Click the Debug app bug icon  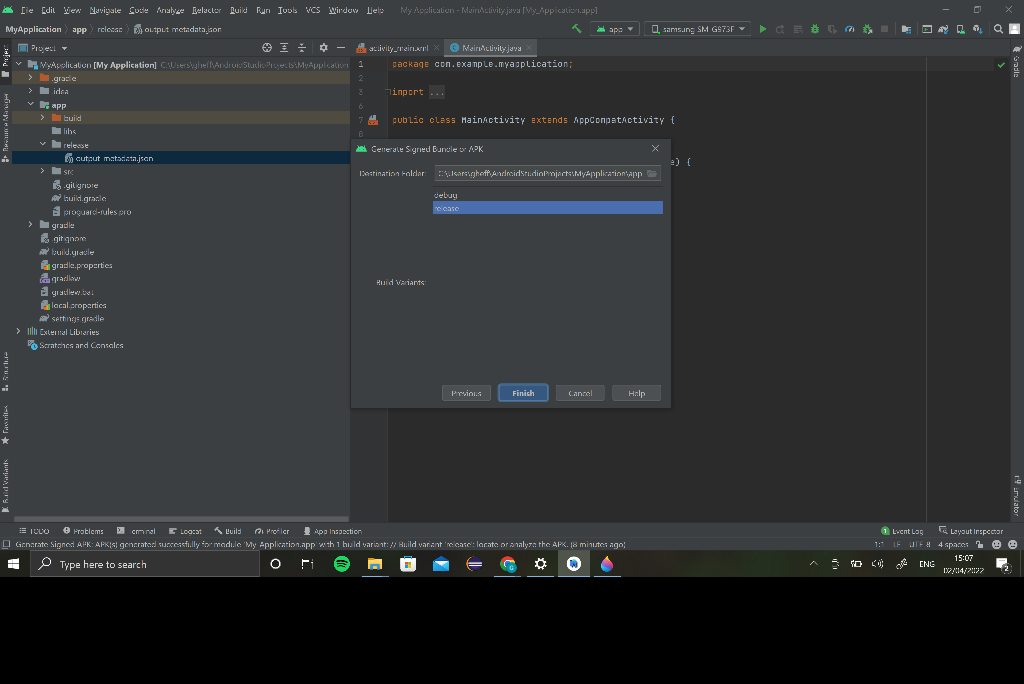[x=814, y=29]
